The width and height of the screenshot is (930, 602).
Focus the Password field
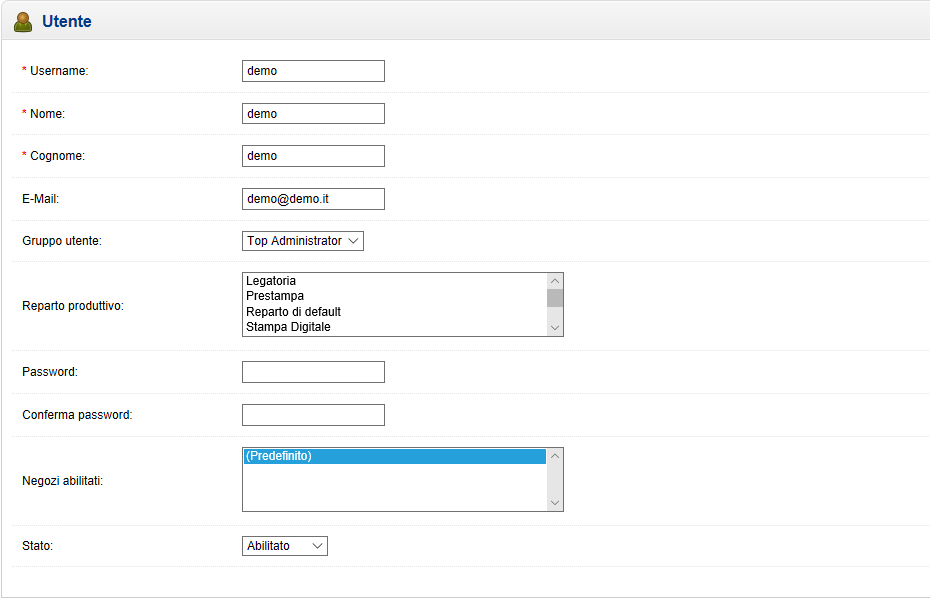pyautogui.click(x=313, y=372)
